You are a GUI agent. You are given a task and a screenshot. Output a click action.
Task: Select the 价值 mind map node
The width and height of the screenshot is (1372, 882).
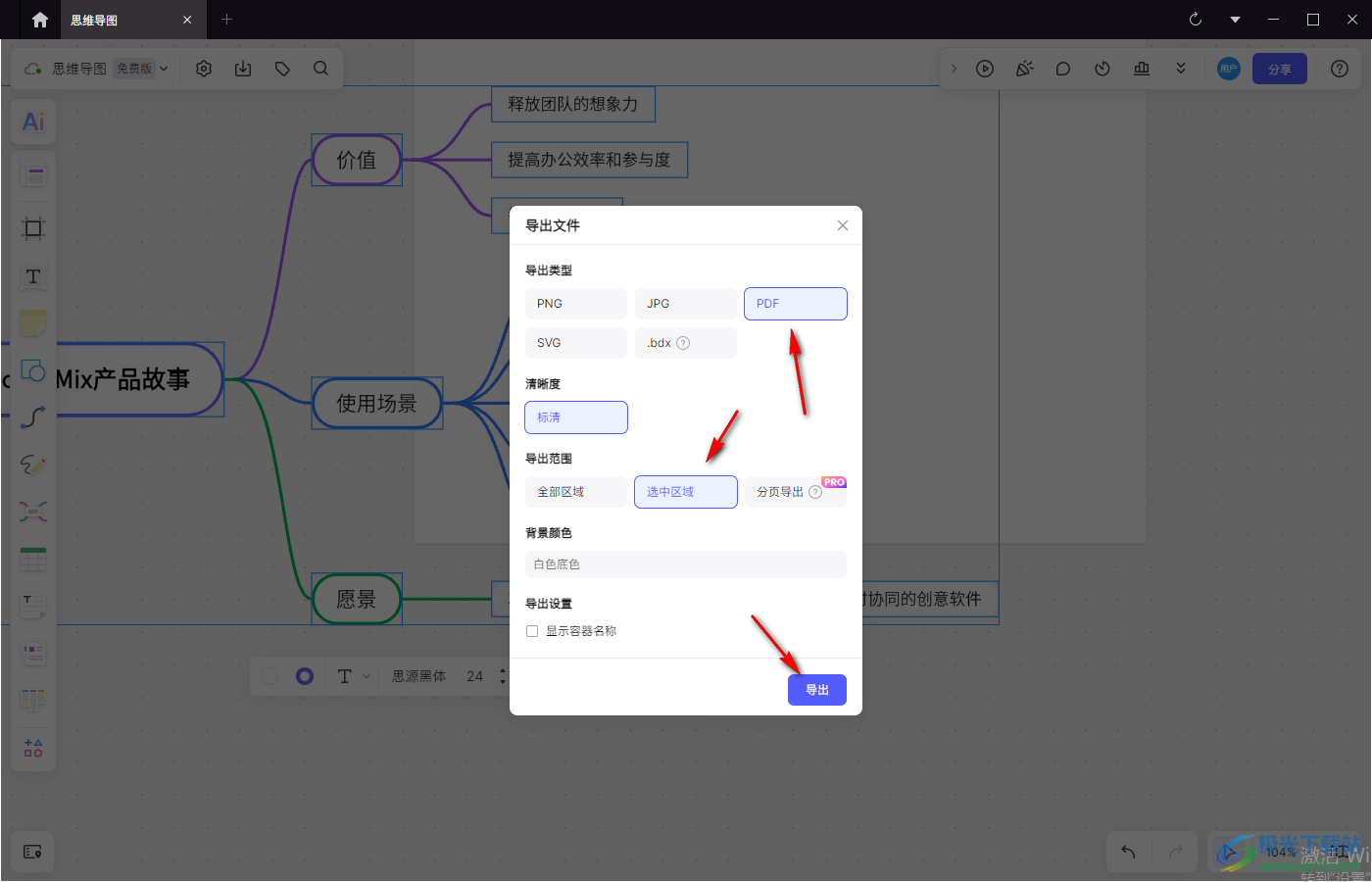357,160
